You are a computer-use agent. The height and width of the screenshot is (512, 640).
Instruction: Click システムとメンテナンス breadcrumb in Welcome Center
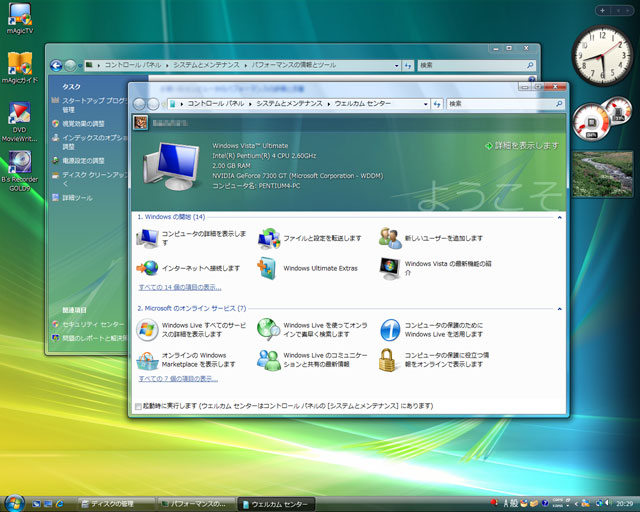click(289, 104)
